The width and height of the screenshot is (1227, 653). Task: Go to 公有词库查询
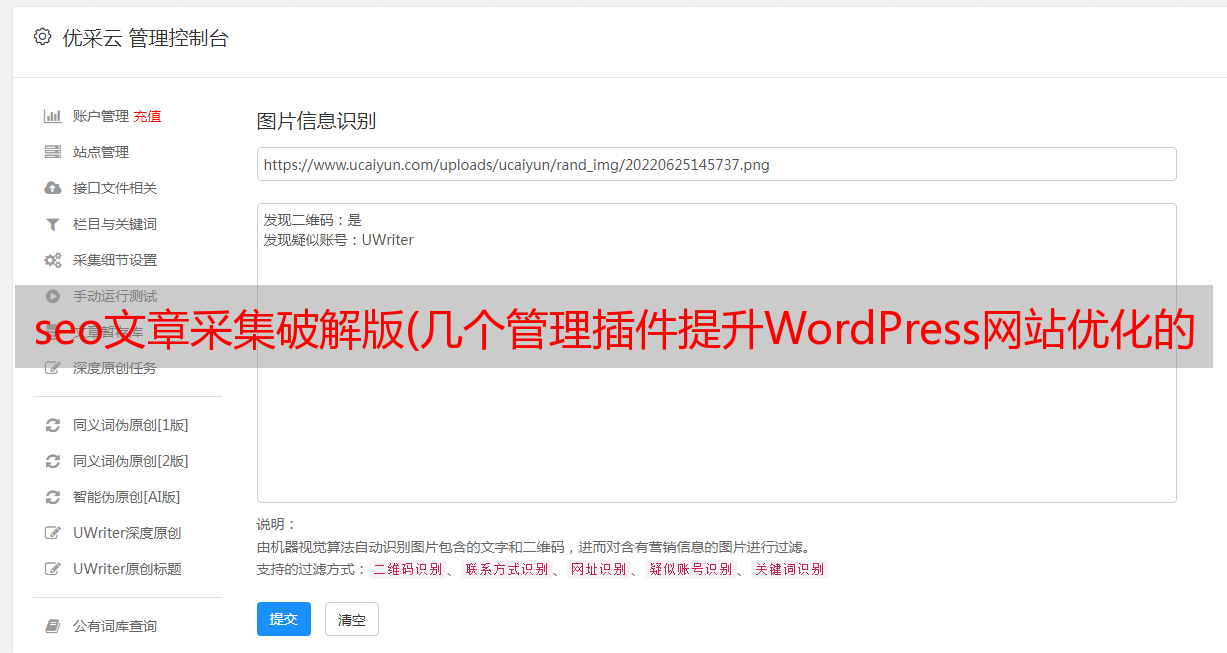[x=115, y=626]
